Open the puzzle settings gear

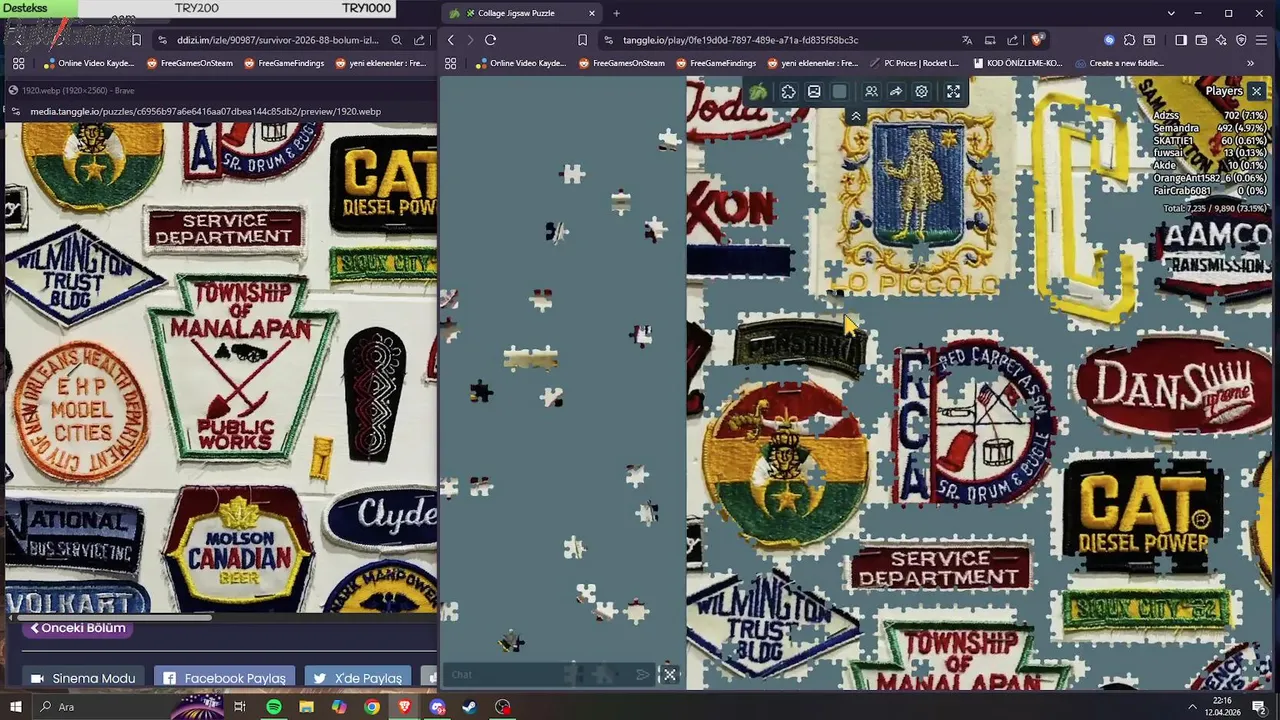click(922, 92)
